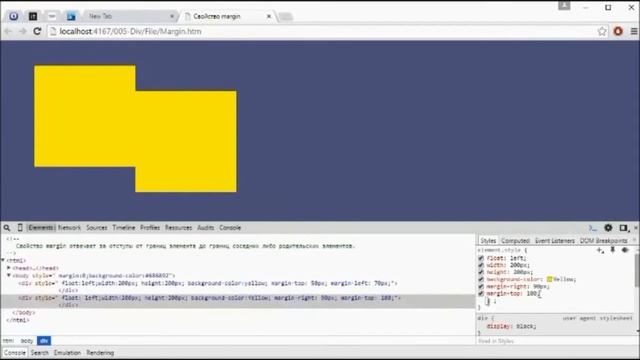Viewport: 640px width, 360px height.
Task: Go forward with browser forward arrow
Action: [22, 31]
